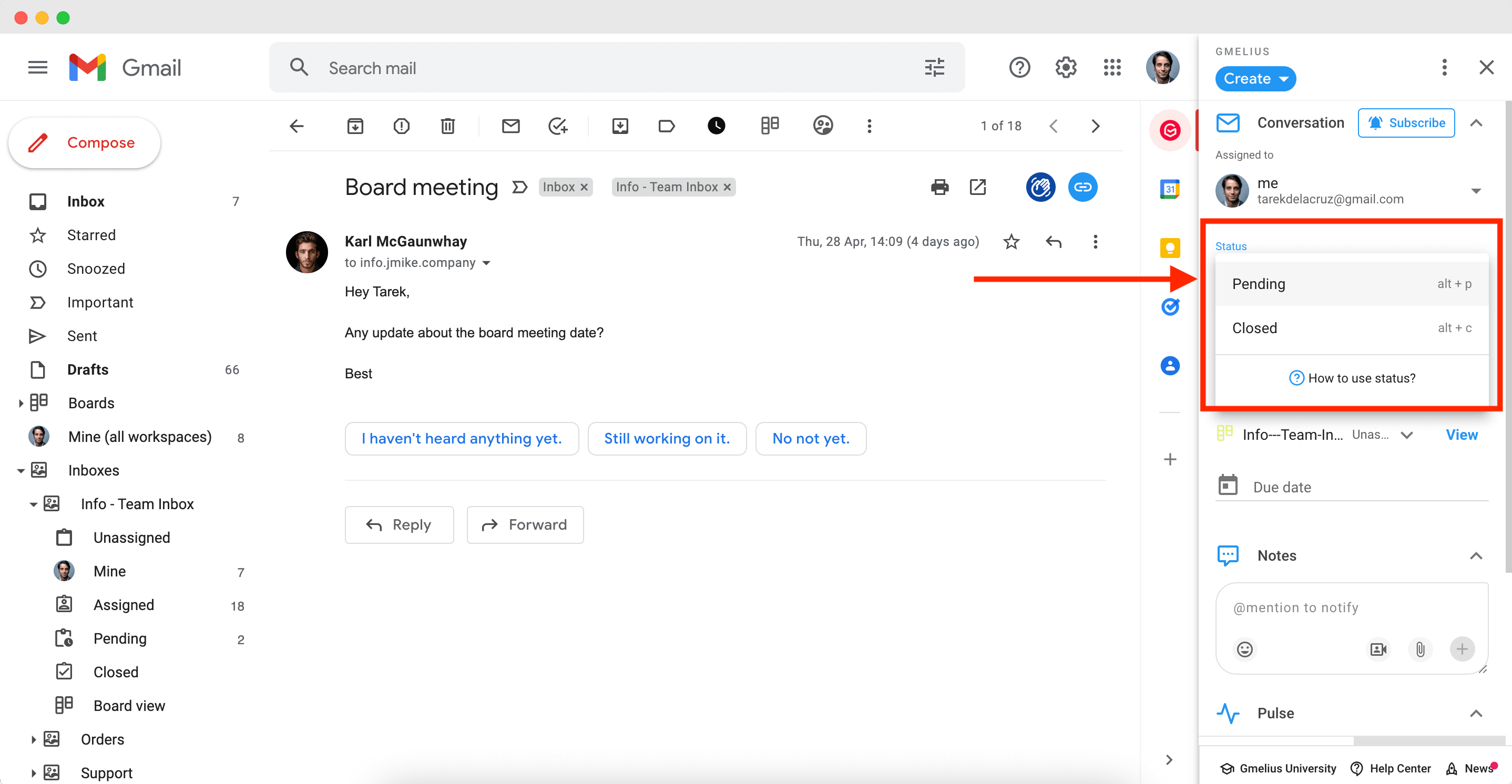Print the Board meeting conversation

click(x=939, y=187)
